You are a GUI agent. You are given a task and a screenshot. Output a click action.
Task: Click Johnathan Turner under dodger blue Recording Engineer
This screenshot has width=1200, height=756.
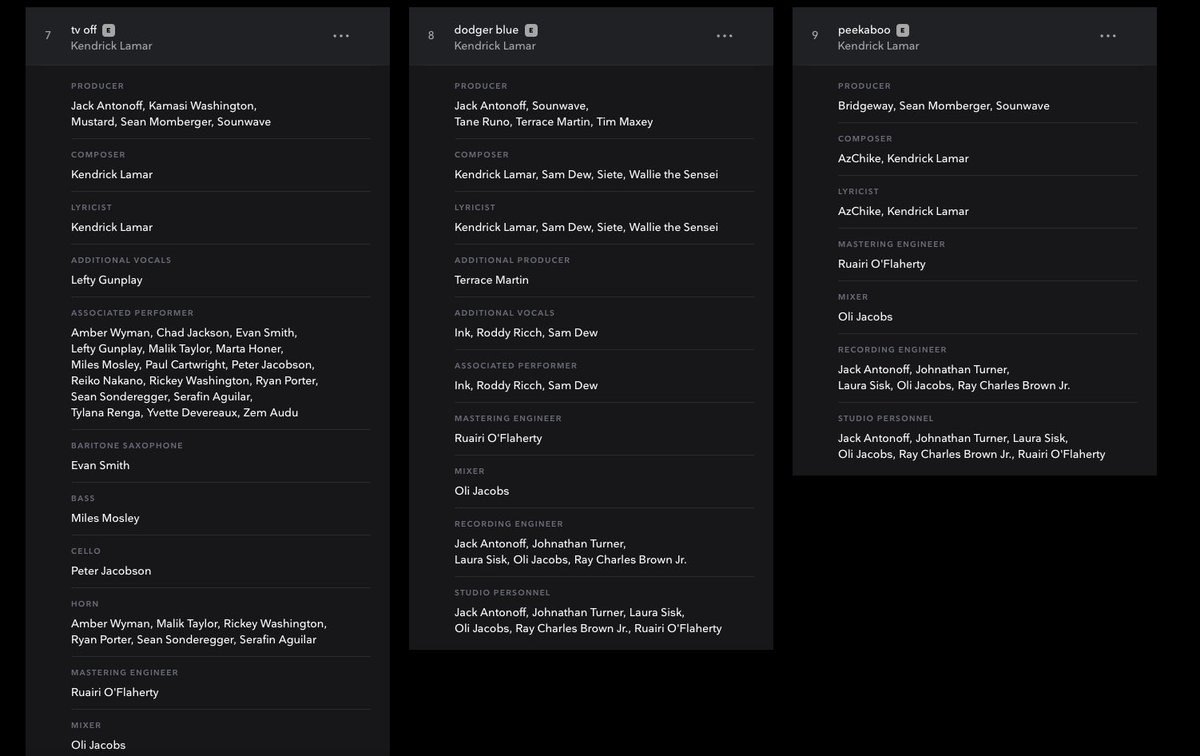(577, 546)
